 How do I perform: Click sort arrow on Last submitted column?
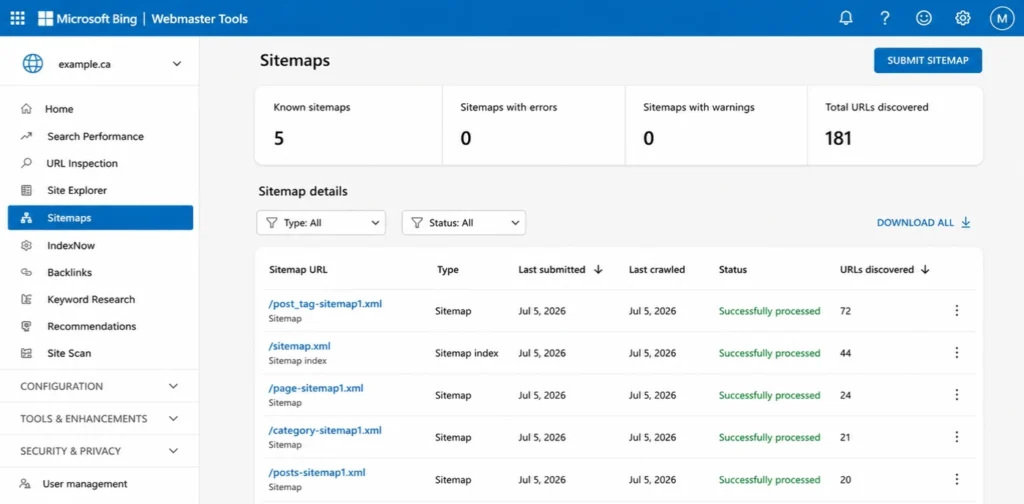pyautogui.click(x=598, y=270)
